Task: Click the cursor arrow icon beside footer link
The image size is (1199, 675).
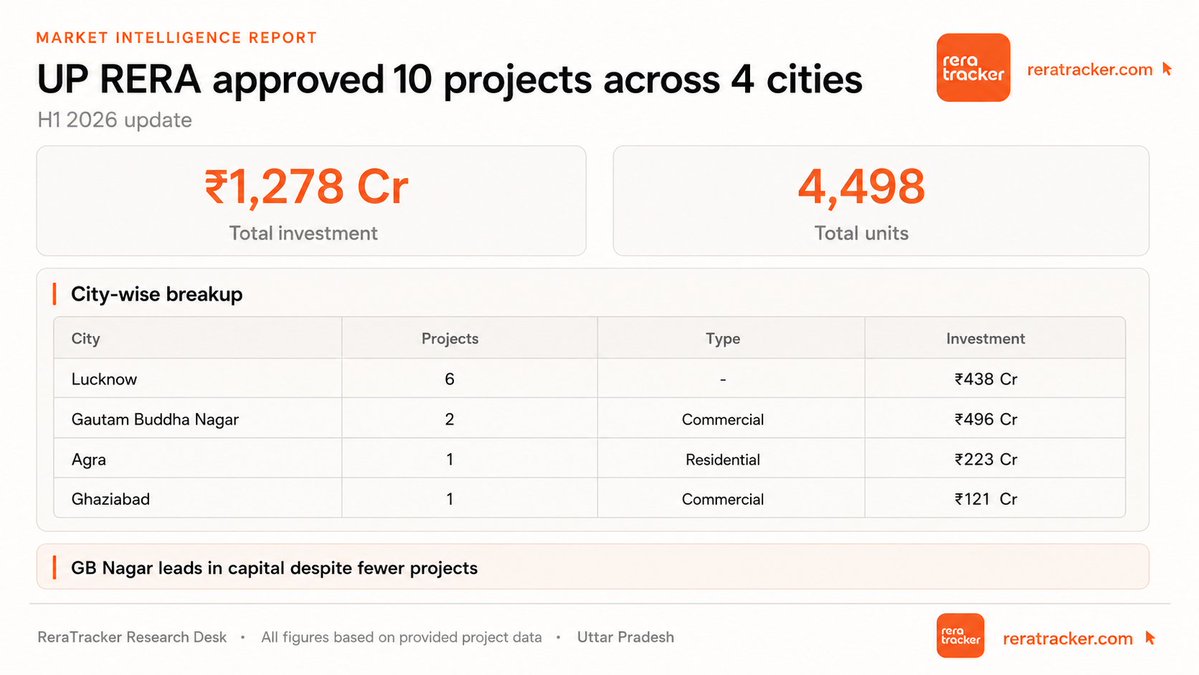Action: pos(1150,638)
